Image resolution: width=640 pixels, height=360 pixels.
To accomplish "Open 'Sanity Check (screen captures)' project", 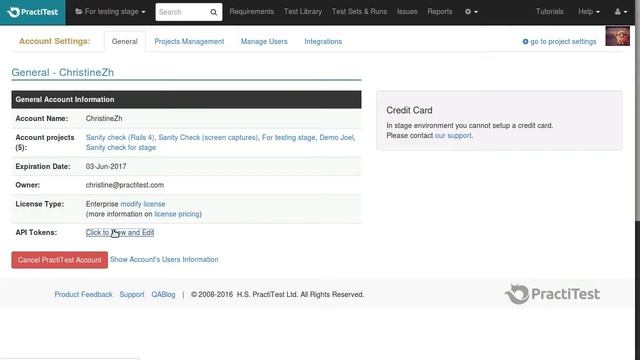I will (x=208, y=138).
